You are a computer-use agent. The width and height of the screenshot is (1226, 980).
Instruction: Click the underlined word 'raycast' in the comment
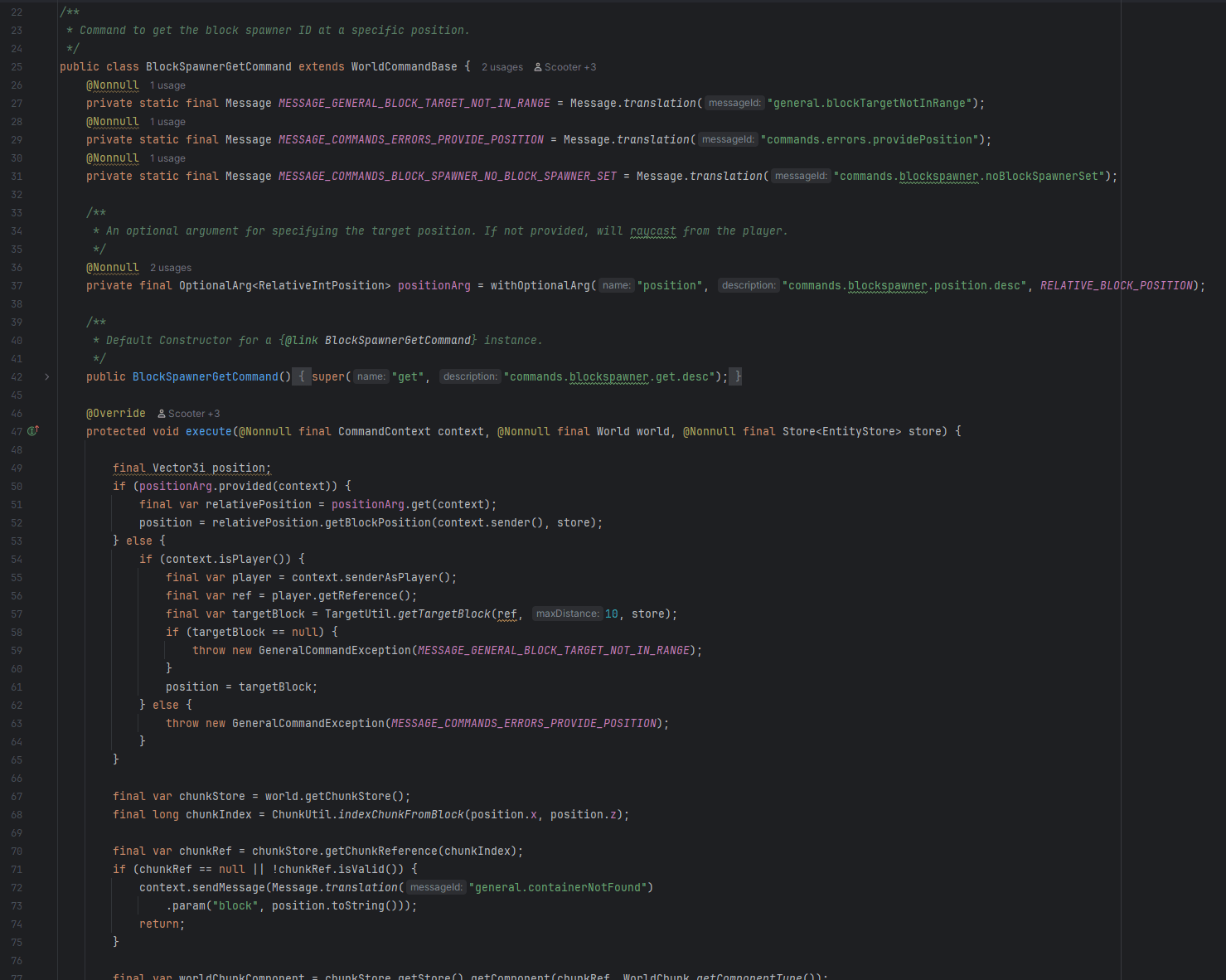(x=653, y=230)
